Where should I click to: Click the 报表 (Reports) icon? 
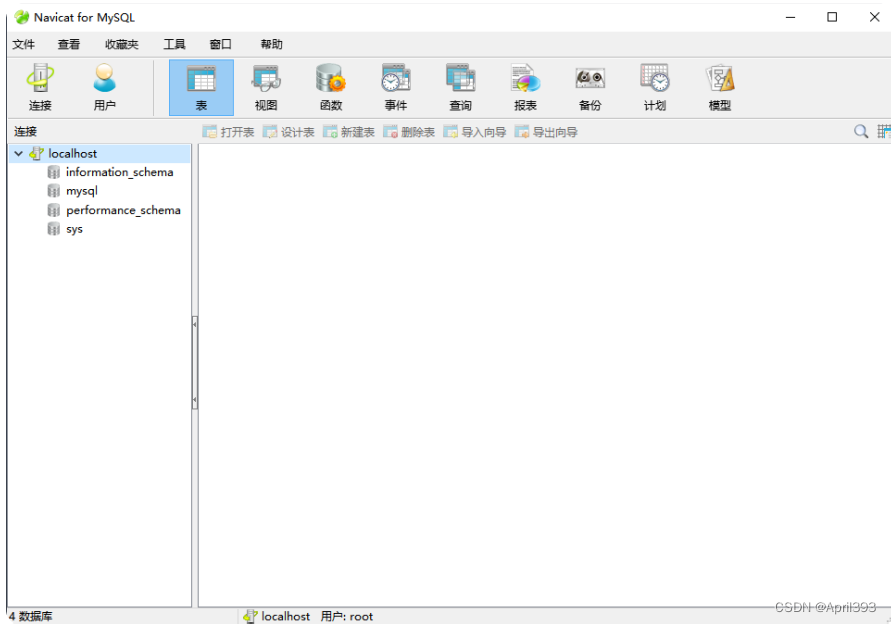(525, 87)
